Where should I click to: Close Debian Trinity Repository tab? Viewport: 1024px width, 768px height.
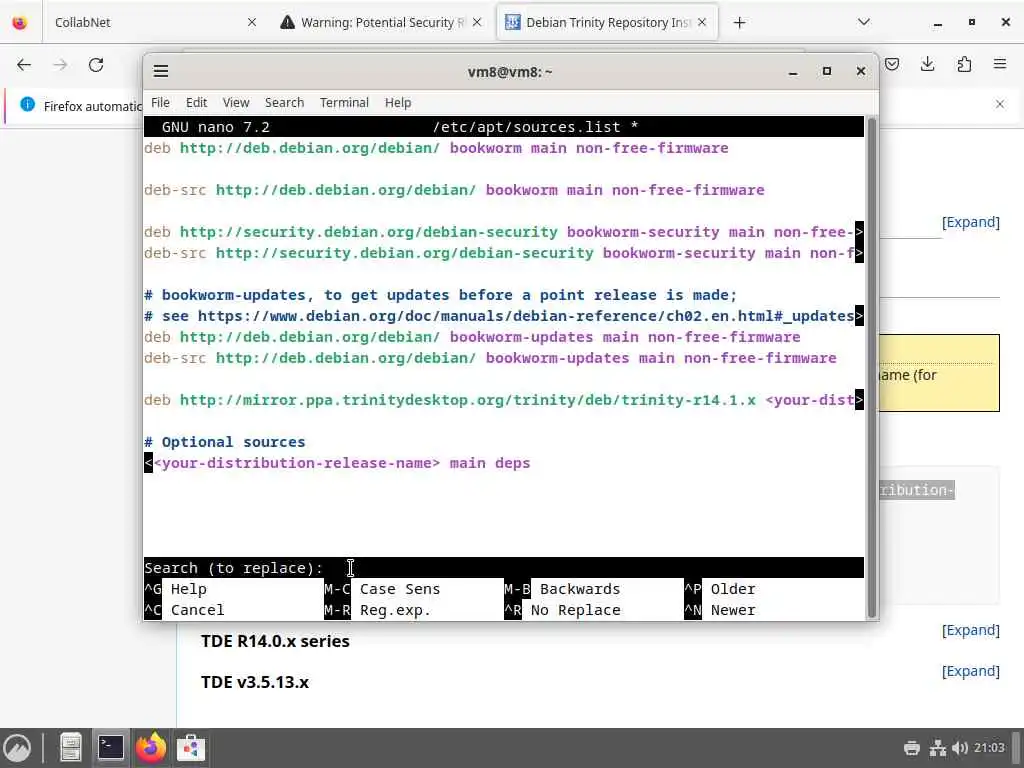point(702,22)
